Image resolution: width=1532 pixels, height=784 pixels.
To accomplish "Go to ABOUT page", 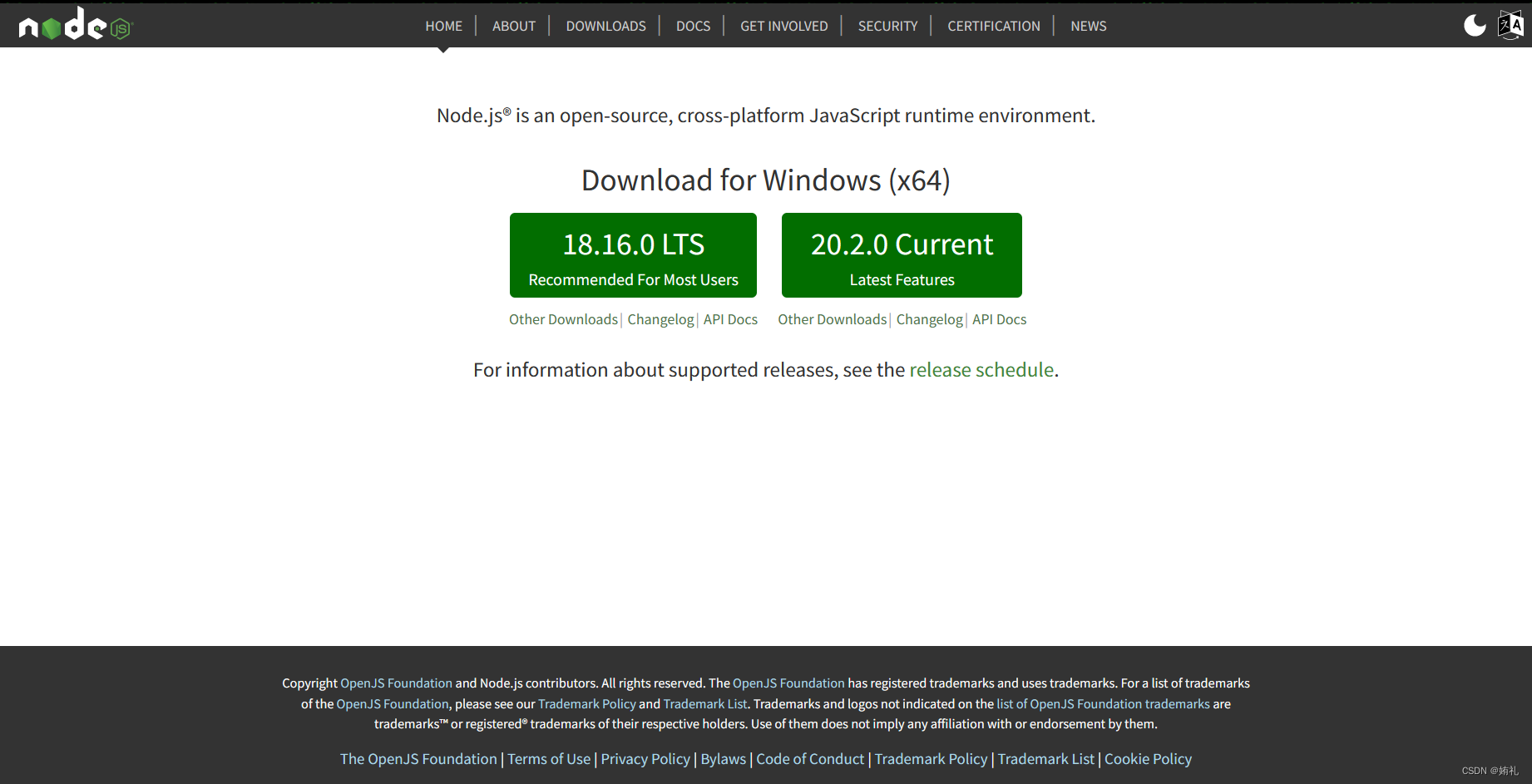I will pos(514,26).
